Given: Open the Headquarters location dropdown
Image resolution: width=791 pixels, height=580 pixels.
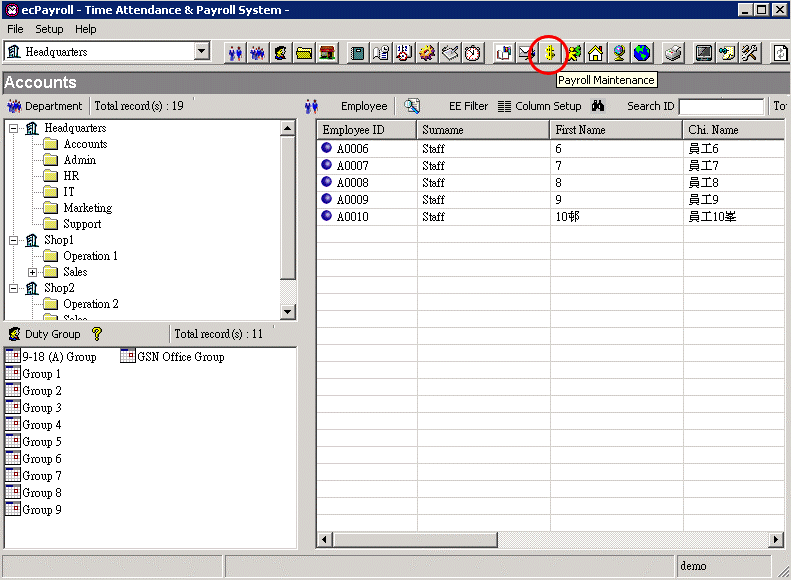Looking at the screenshot, I should click(x=201, y=51).
